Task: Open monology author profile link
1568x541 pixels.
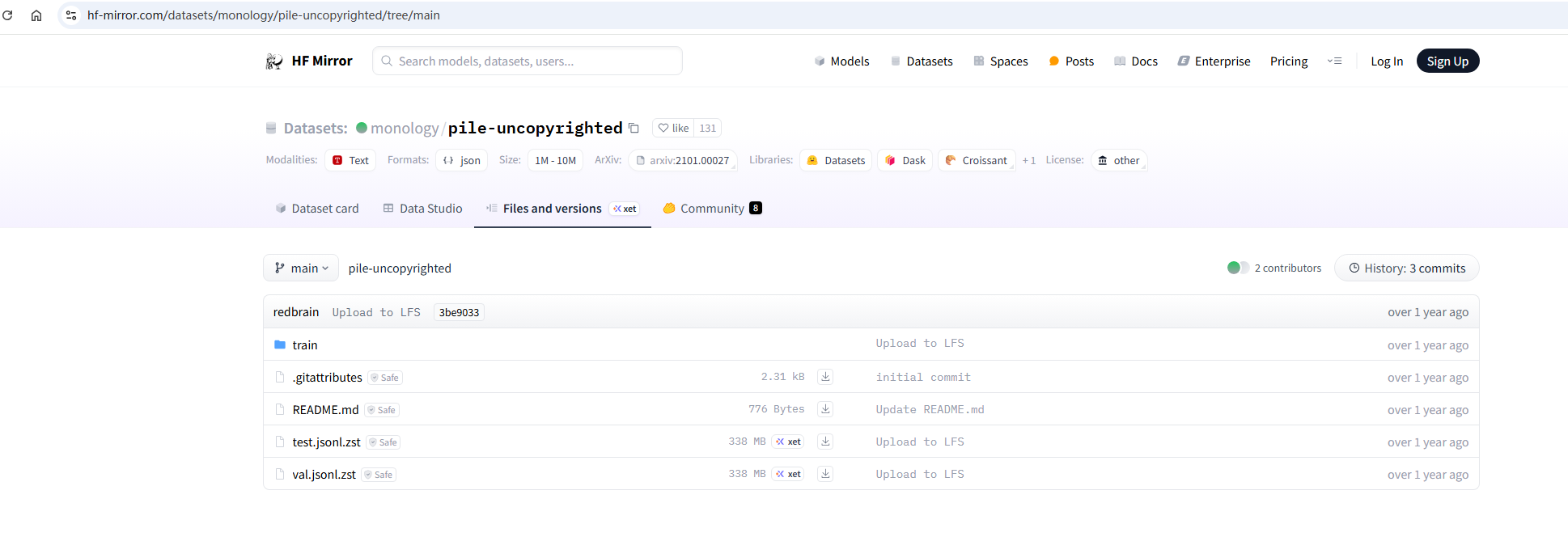Action: [405, 129]
